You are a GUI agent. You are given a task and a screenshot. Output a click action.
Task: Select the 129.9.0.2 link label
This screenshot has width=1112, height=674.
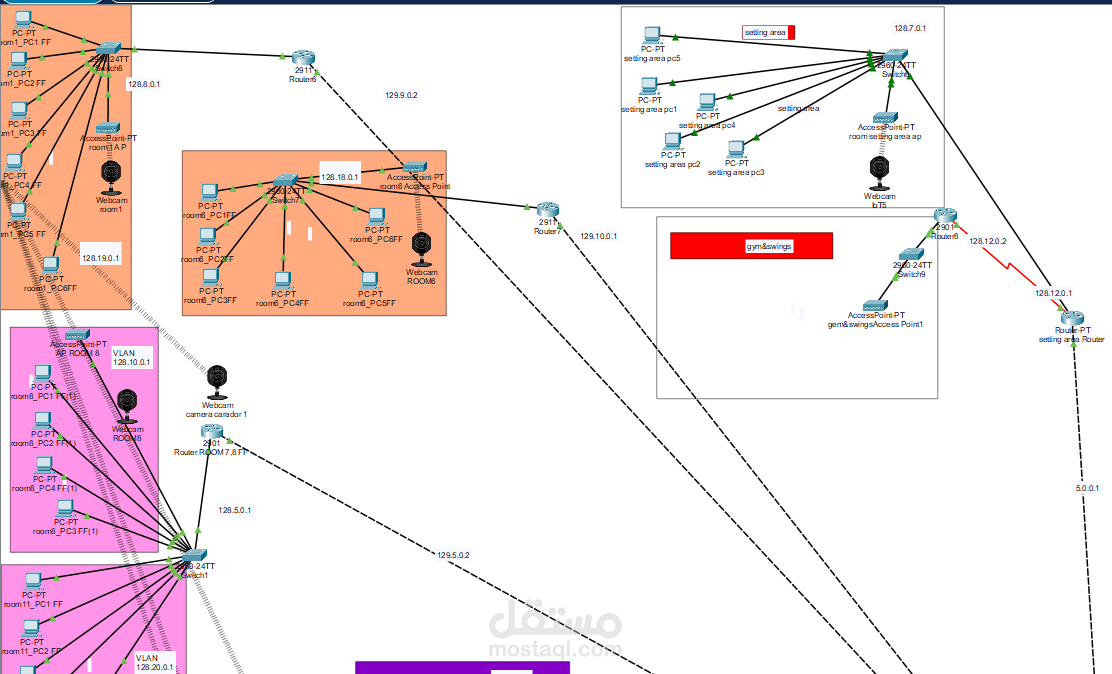(x=401, y=95)
